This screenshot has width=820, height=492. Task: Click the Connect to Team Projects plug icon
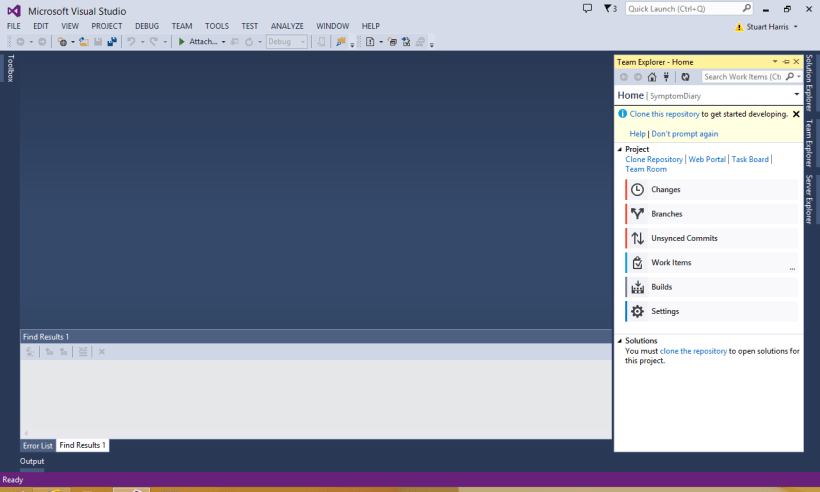[x=666, y=77]
